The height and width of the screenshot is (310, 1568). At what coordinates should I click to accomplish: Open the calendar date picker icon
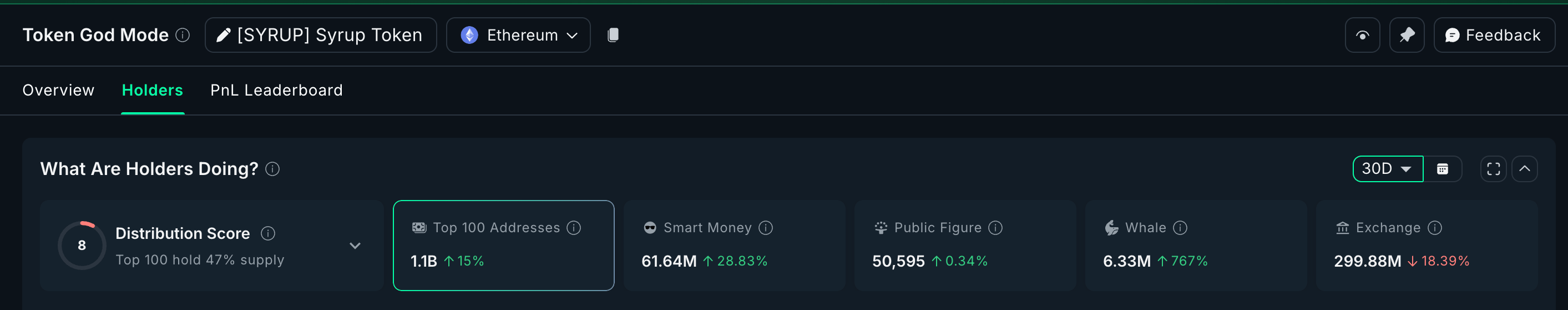1442,169
